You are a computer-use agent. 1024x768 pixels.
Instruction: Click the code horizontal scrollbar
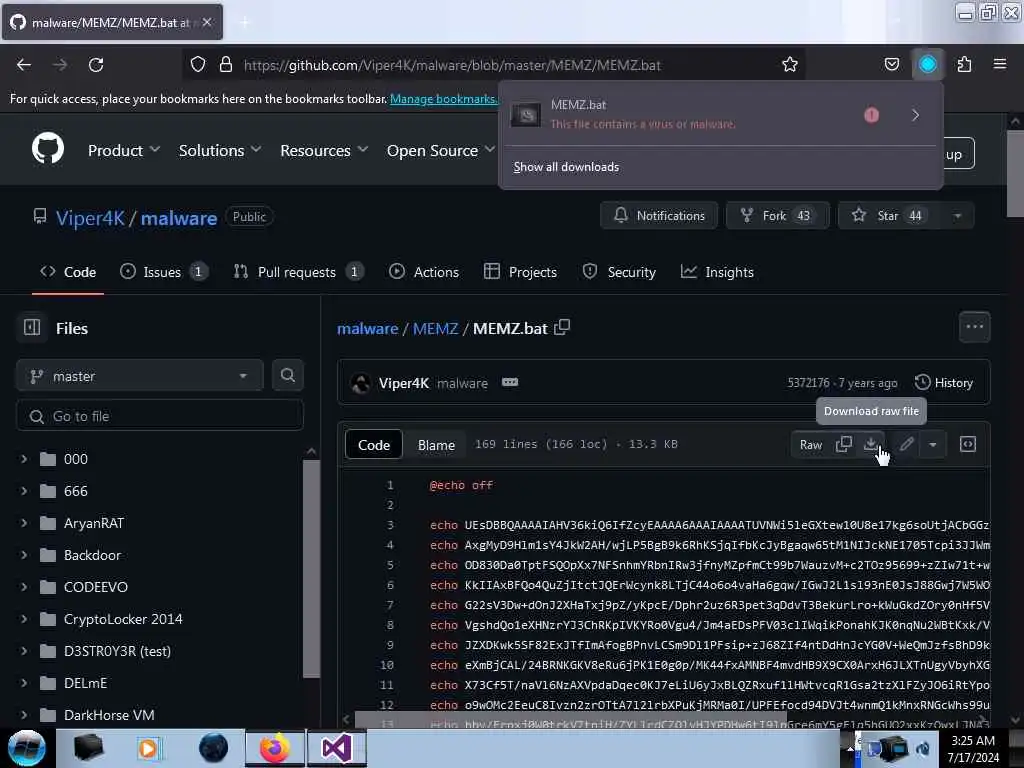click(x=571, y=720)
